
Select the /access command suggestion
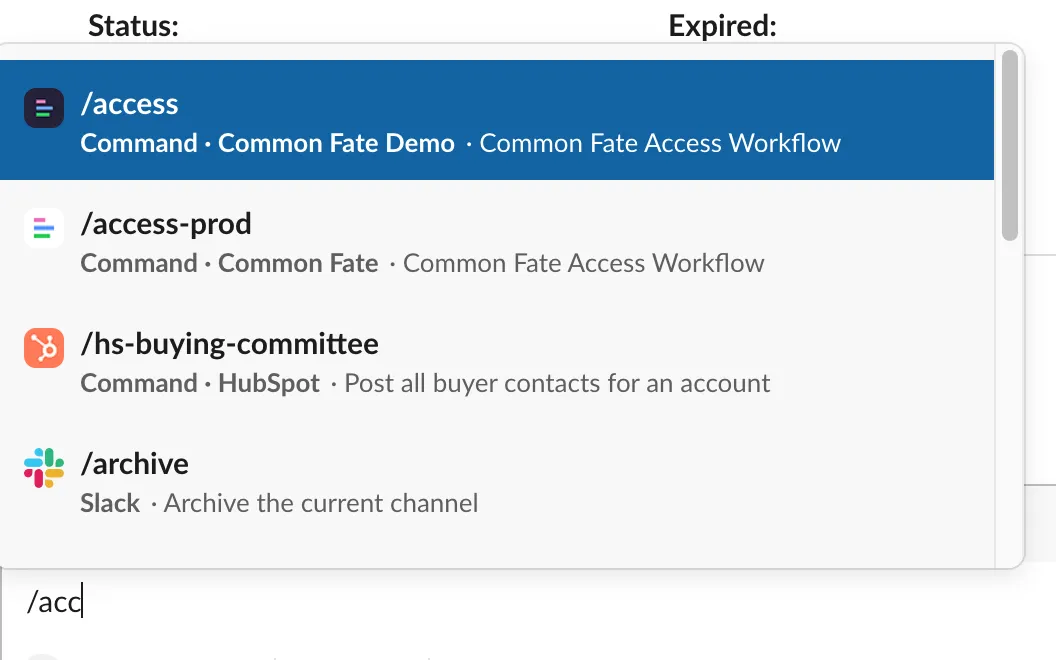[x=129, y=104]
